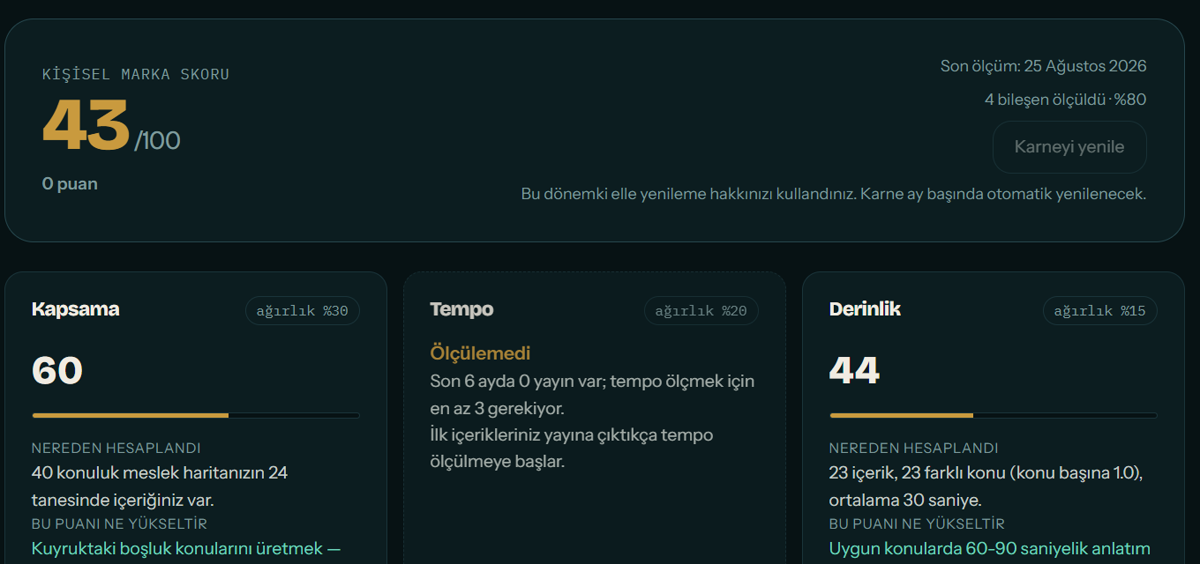Click the big 43 brand score
1200x564 pixels.
86,126
